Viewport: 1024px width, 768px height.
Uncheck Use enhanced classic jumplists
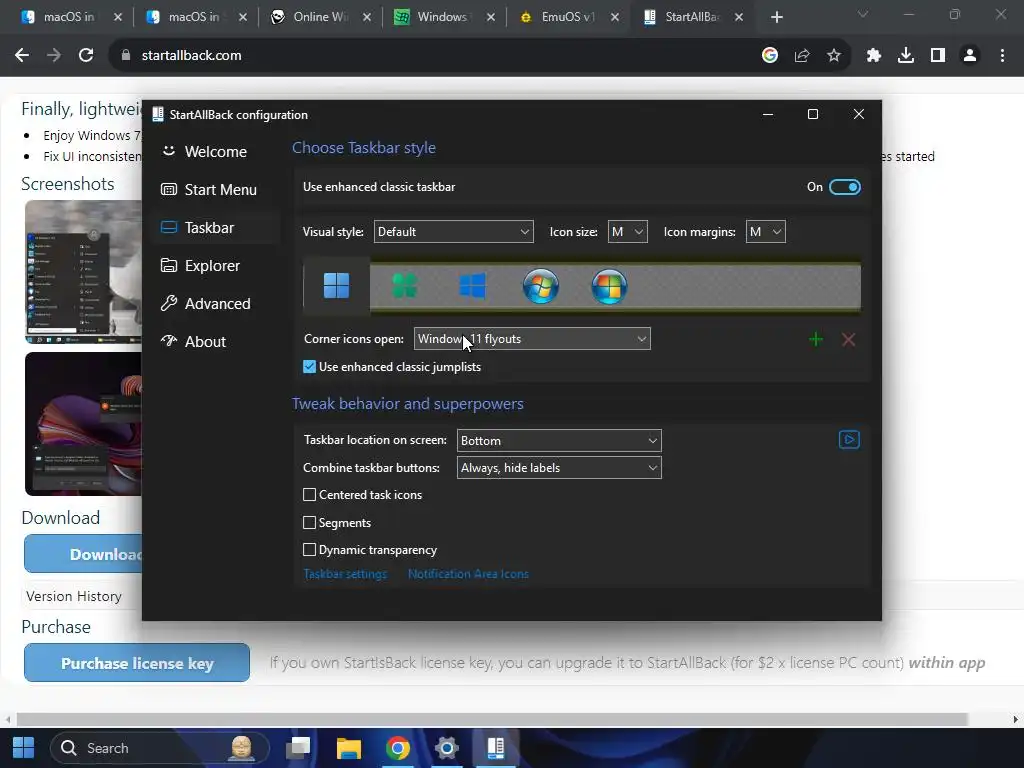(310, 367)
